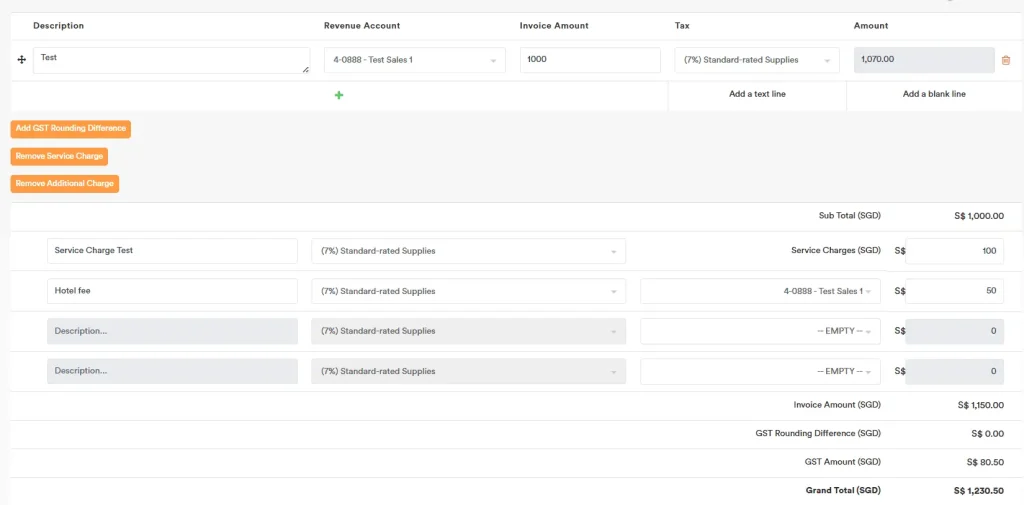
Task: Click the Hotel fee amount field showing 50
Action: click(954, 291)
